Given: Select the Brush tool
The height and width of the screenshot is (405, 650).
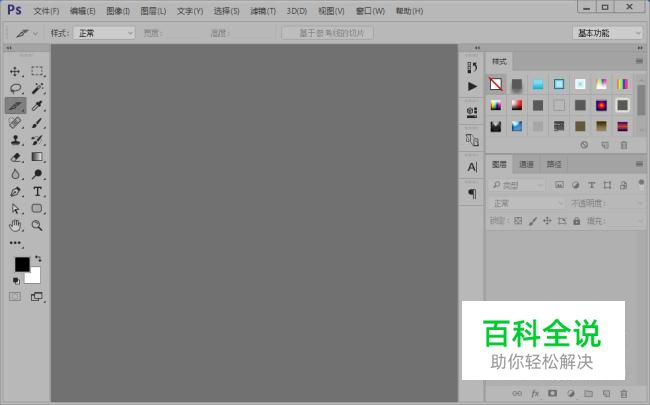Looking at the screenshot, I should click(x=37, y=123).
